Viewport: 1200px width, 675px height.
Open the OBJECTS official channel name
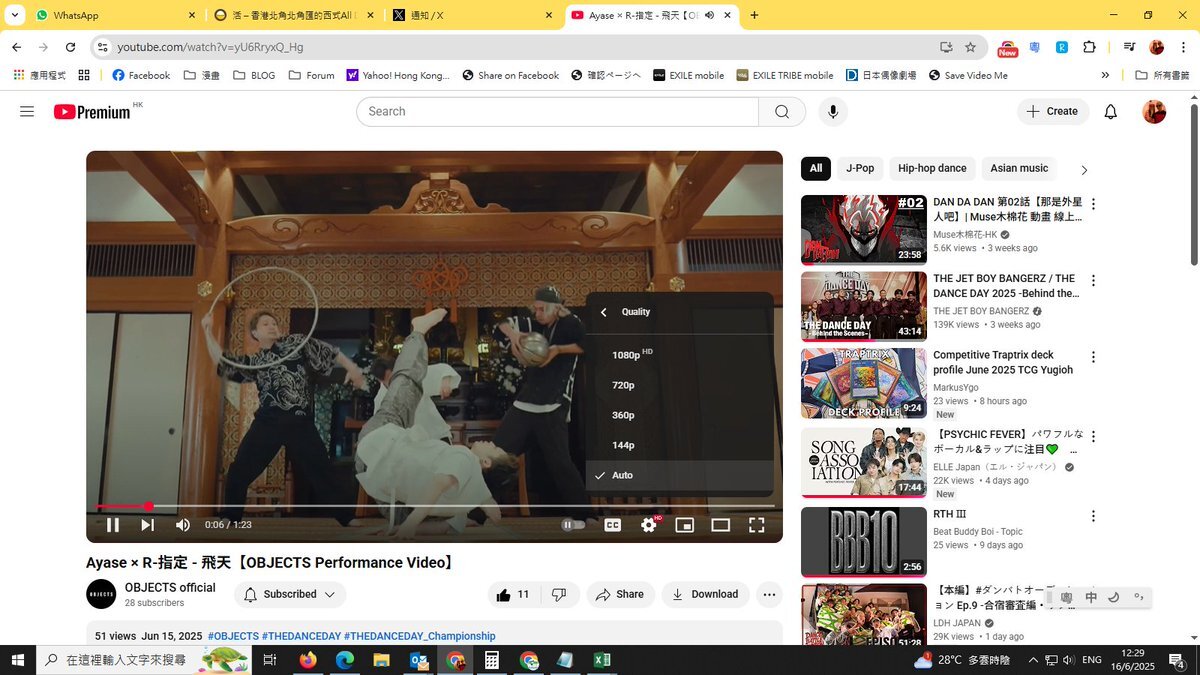170,588
